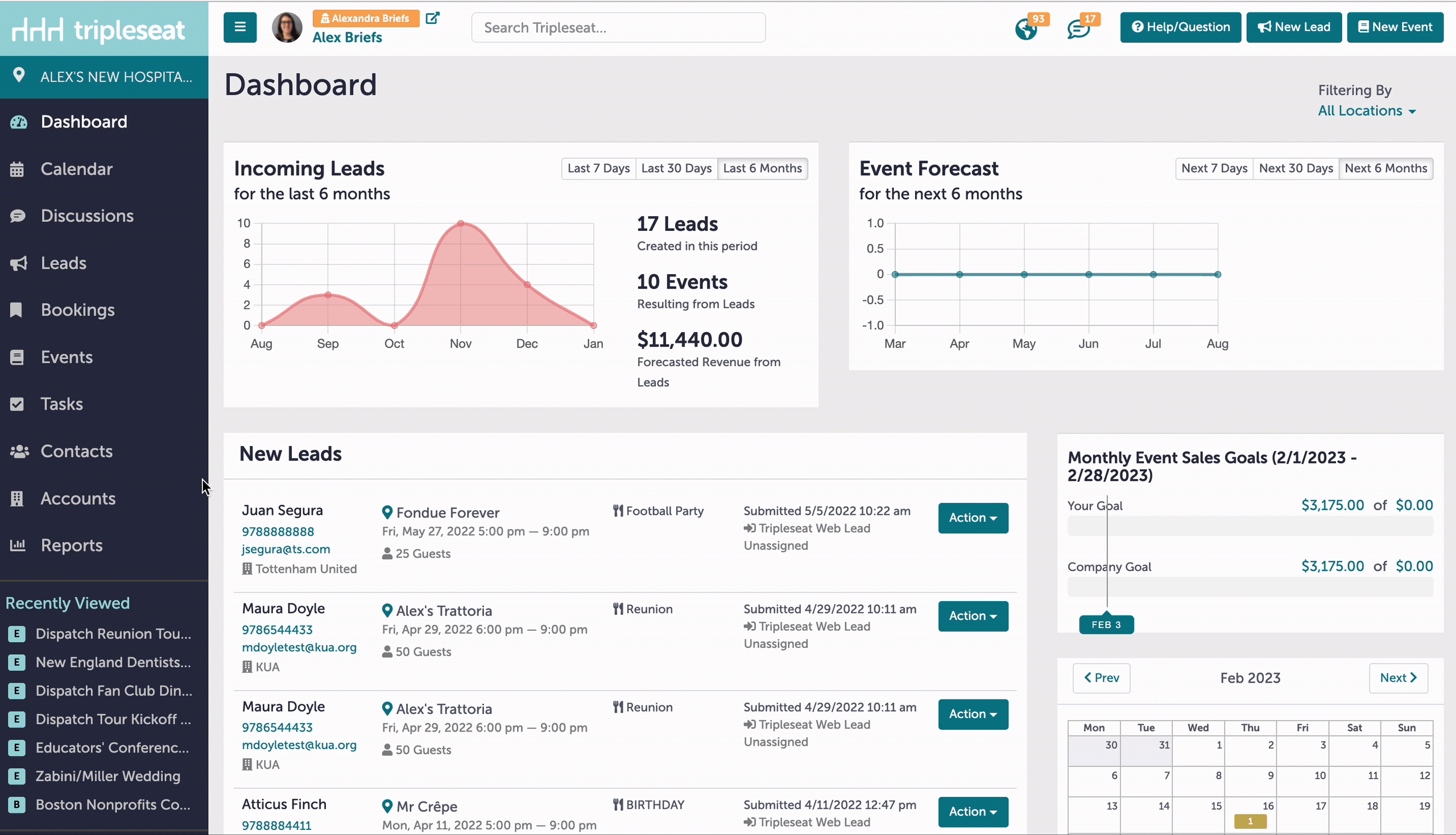
Task: Click the Help/Question button
Action: pyautogui.click(x=1180, y=27)
